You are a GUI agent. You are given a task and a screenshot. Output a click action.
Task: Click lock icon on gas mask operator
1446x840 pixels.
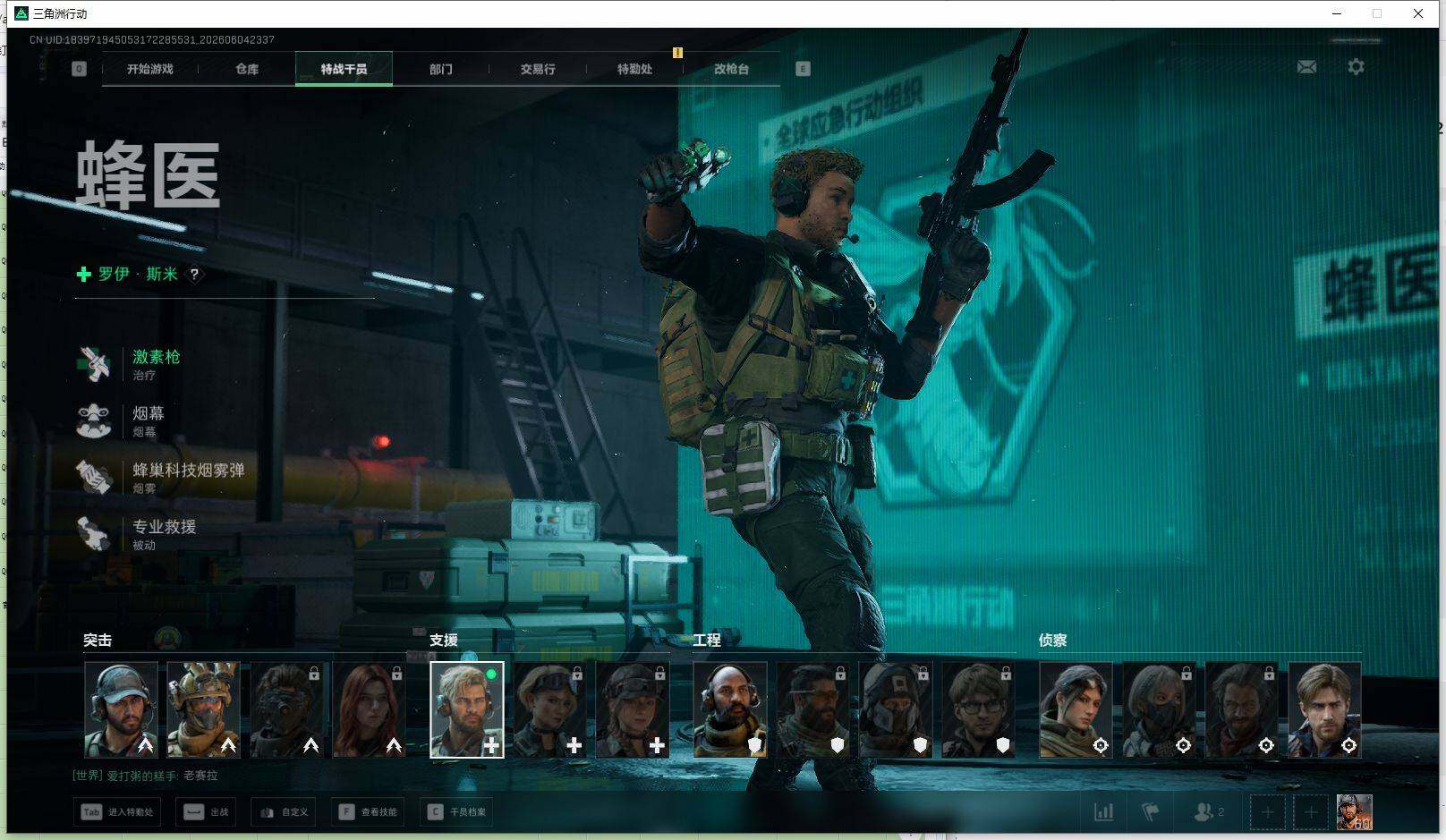tap(314, 674)
